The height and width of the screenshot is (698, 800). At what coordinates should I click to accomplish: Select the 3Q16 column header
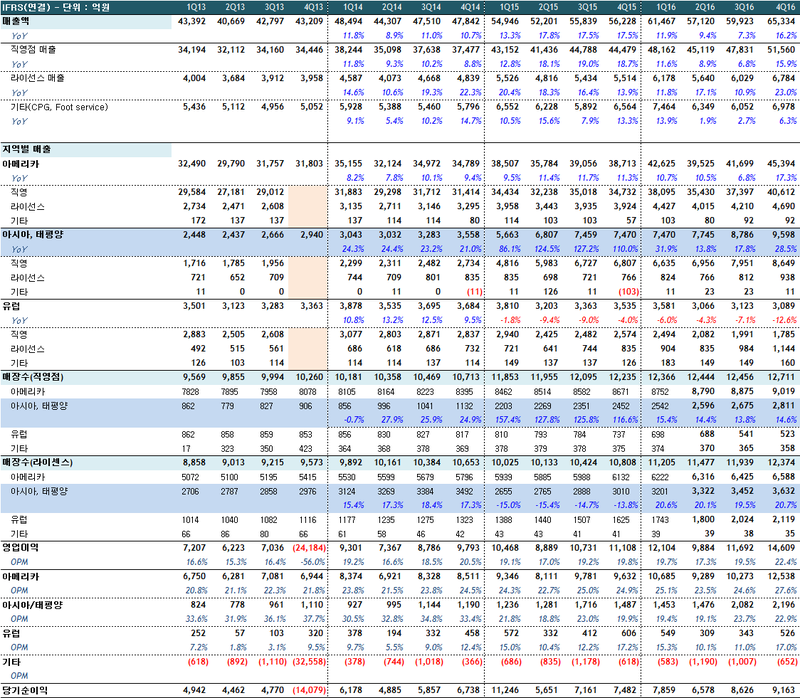tap(744, 7)
